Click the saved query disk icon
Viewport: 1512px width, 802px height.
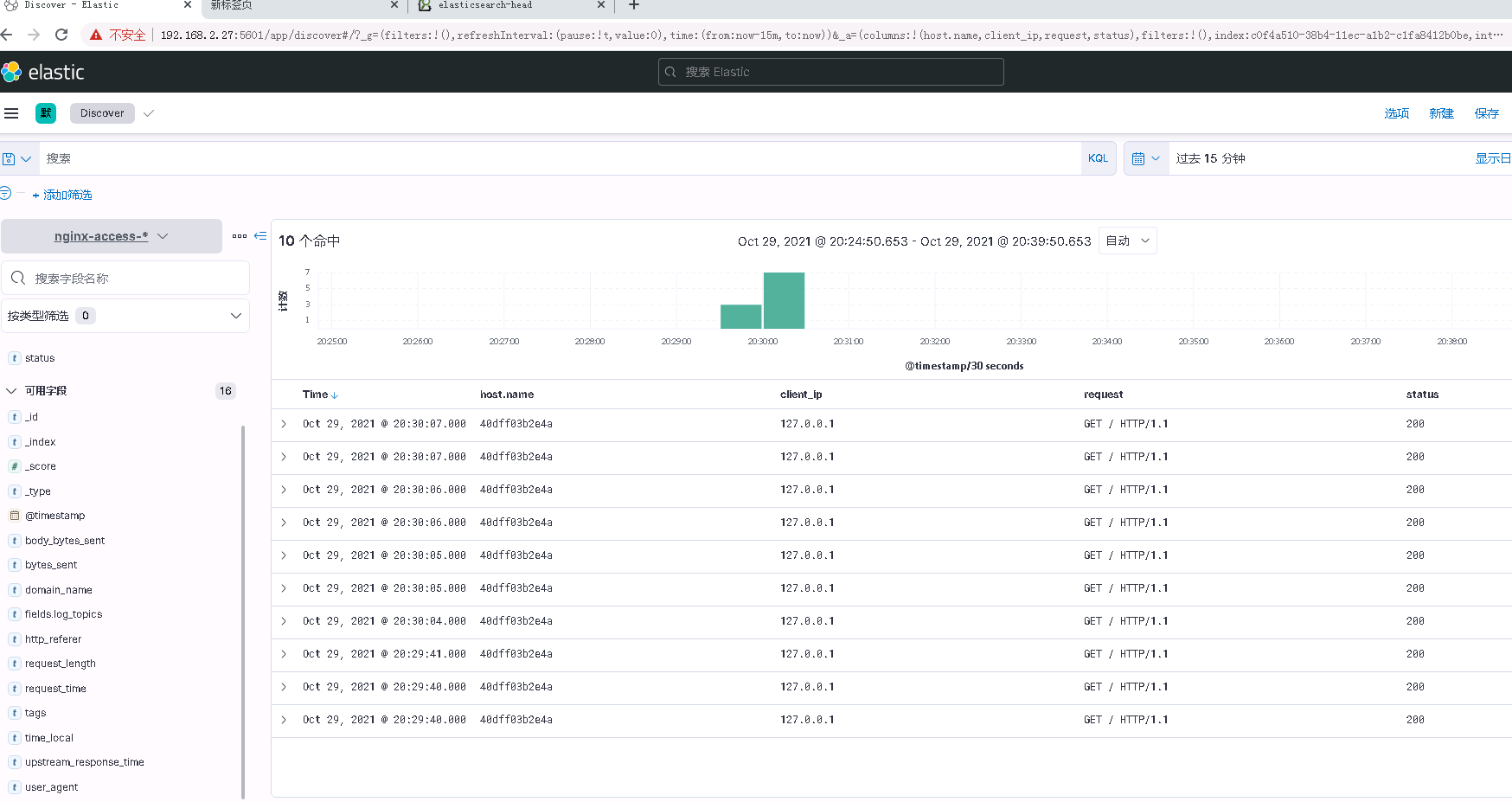[9, 159]
